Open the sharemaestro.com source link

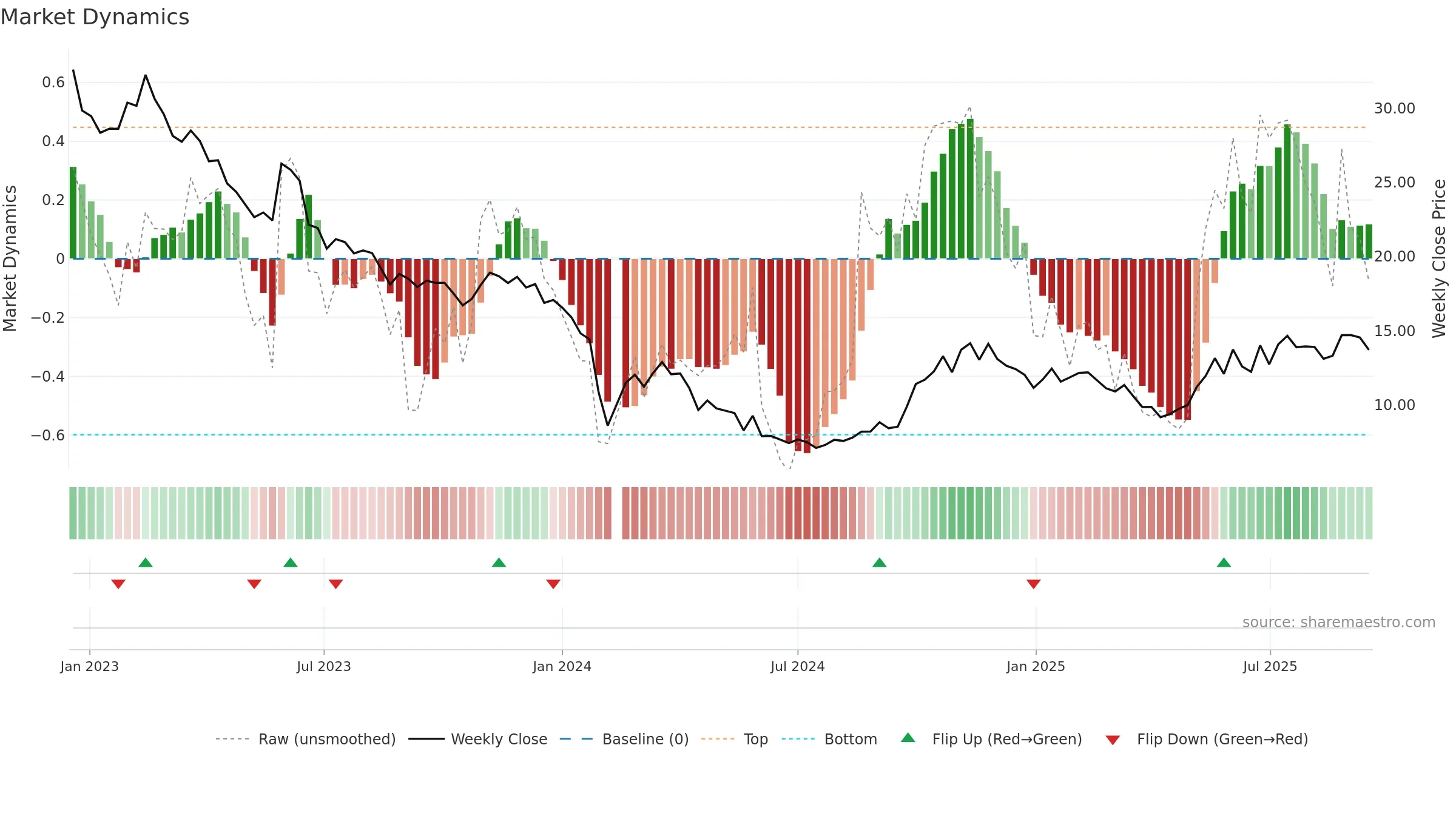[x=1339, y=622]
